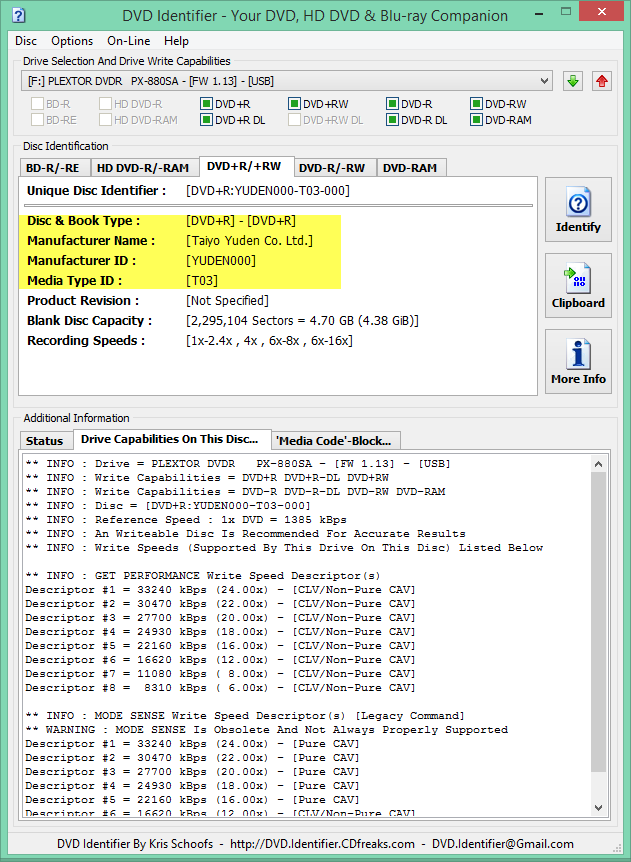Click the red up arrow drive button

point(602,81)
